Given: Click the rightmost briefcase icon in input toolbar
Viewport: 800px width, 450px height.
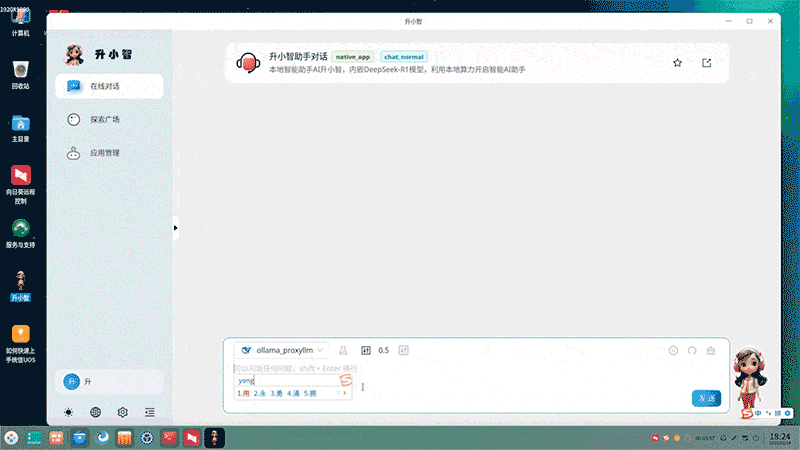Looking at the screenshot, I should coord(711,351).
